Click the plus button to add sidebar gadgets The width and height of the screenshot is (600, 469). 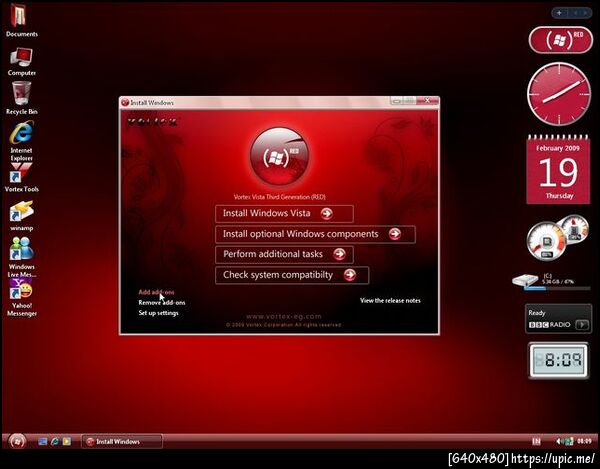pyautogui.click(x=559, y=13)
